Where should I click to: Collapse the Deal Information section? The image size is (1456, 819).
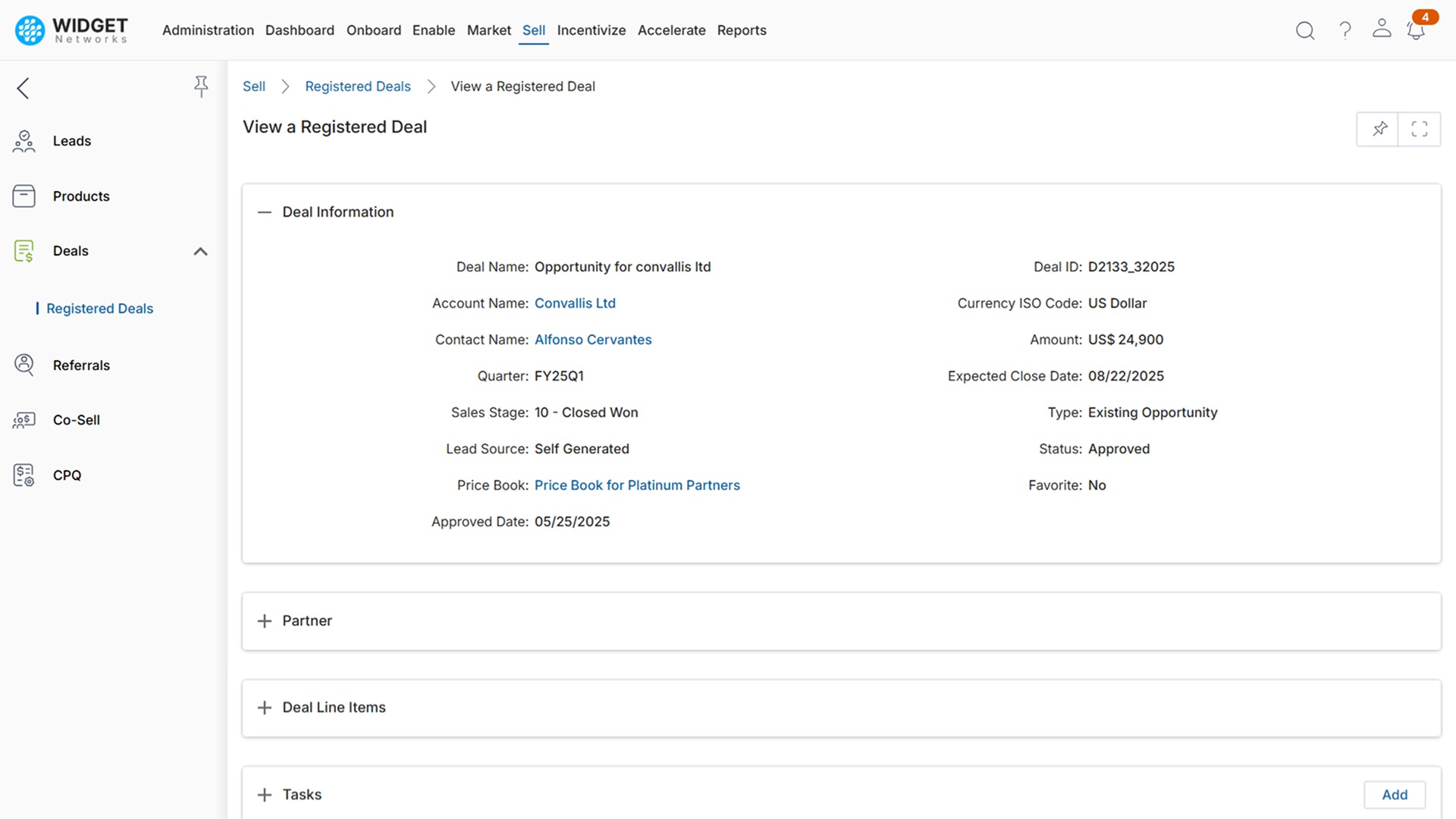coord(264,212)
